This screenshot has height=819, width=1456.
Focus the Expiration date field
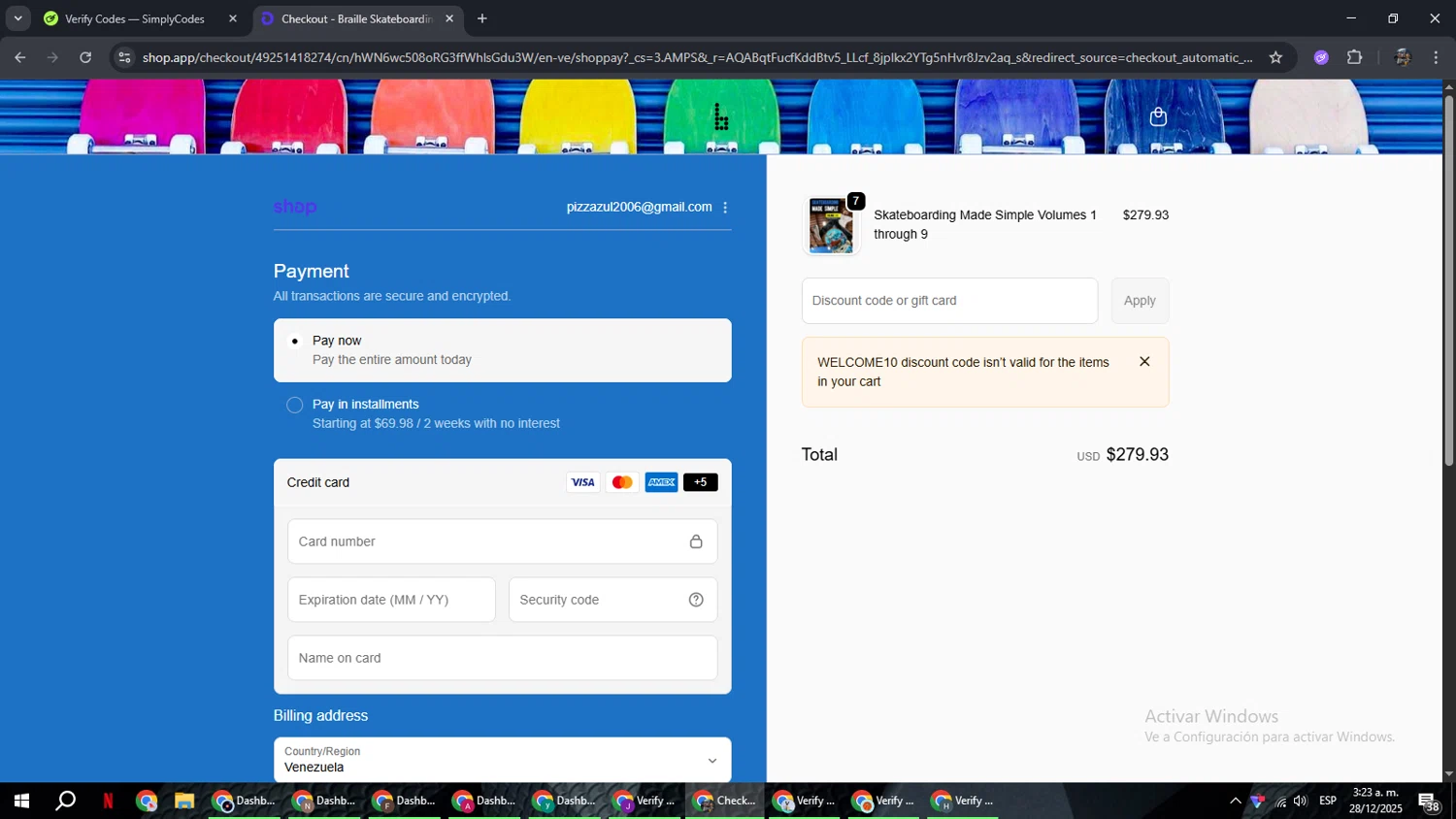click(391, 600)
